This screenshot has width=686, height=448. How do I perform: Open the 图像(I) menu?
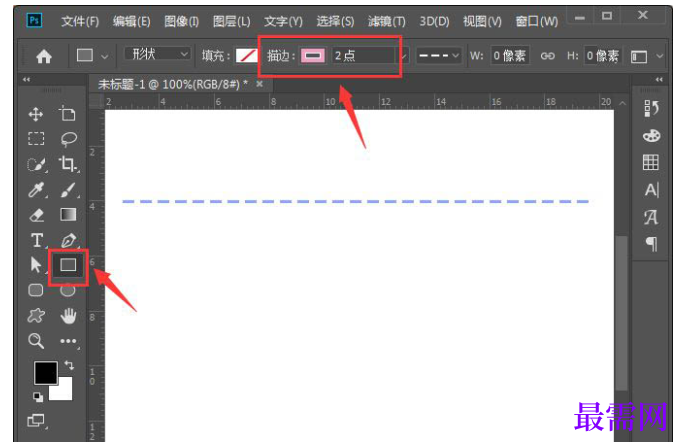tap(181, 21)
